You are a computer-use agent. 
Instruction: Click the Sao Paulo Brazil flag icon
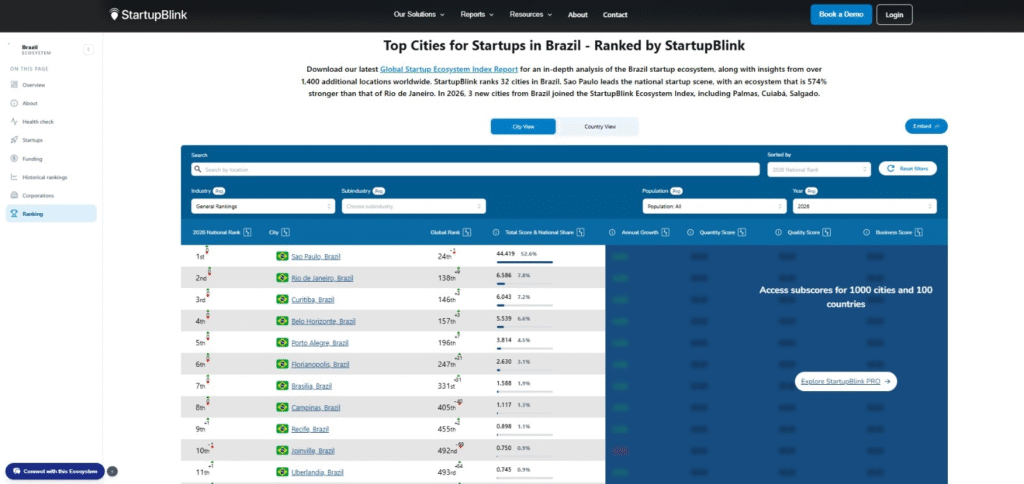coord(282,257)
